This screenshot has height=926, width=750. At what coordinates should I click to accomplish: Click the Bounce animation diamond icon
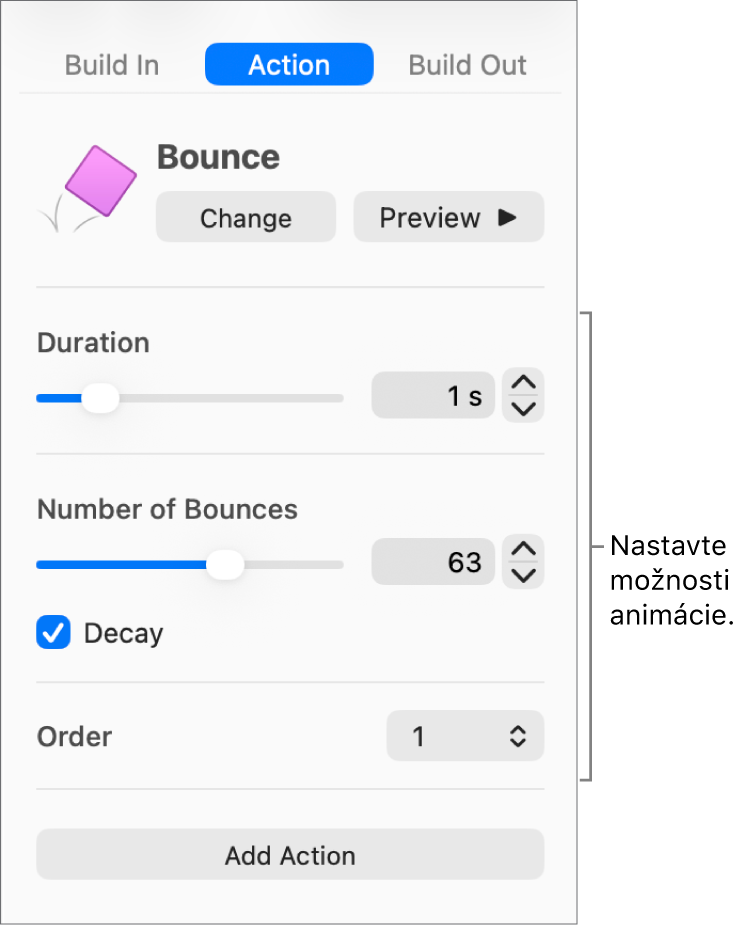click(100, 181)
